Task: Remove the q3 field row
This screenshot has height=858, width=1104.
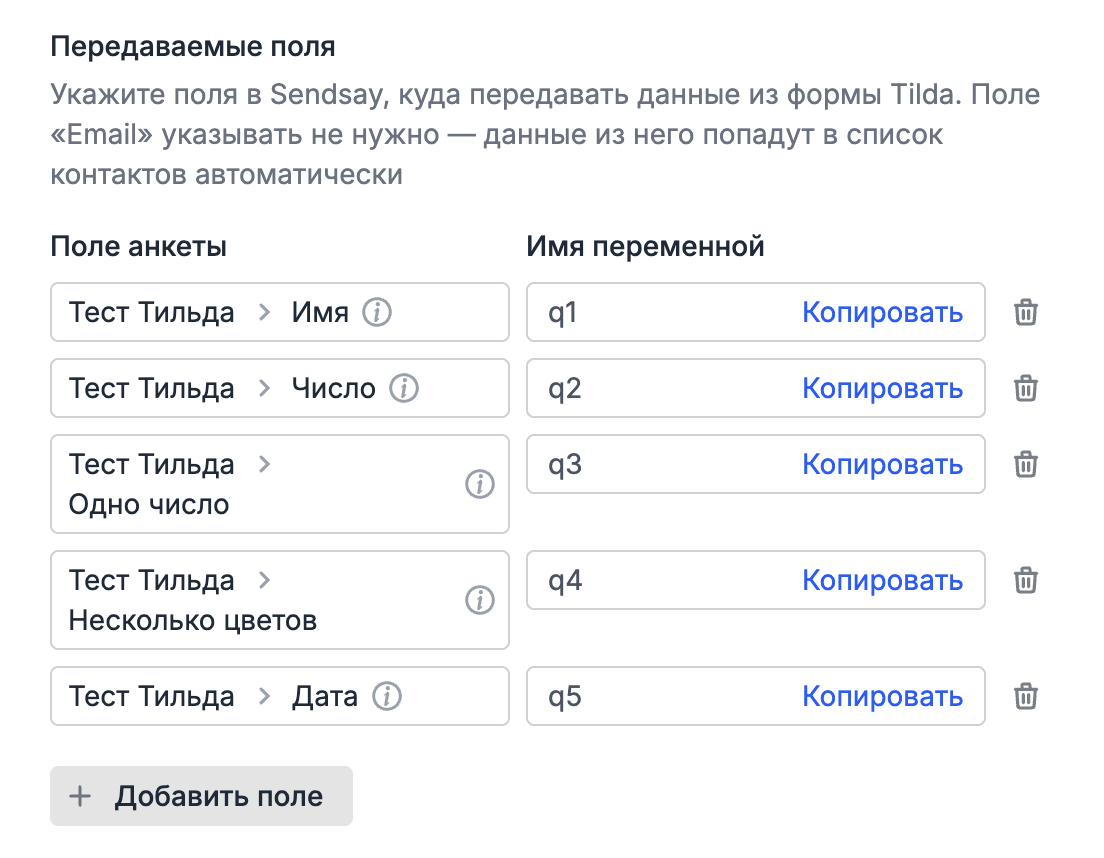Action: point(1025,464)
